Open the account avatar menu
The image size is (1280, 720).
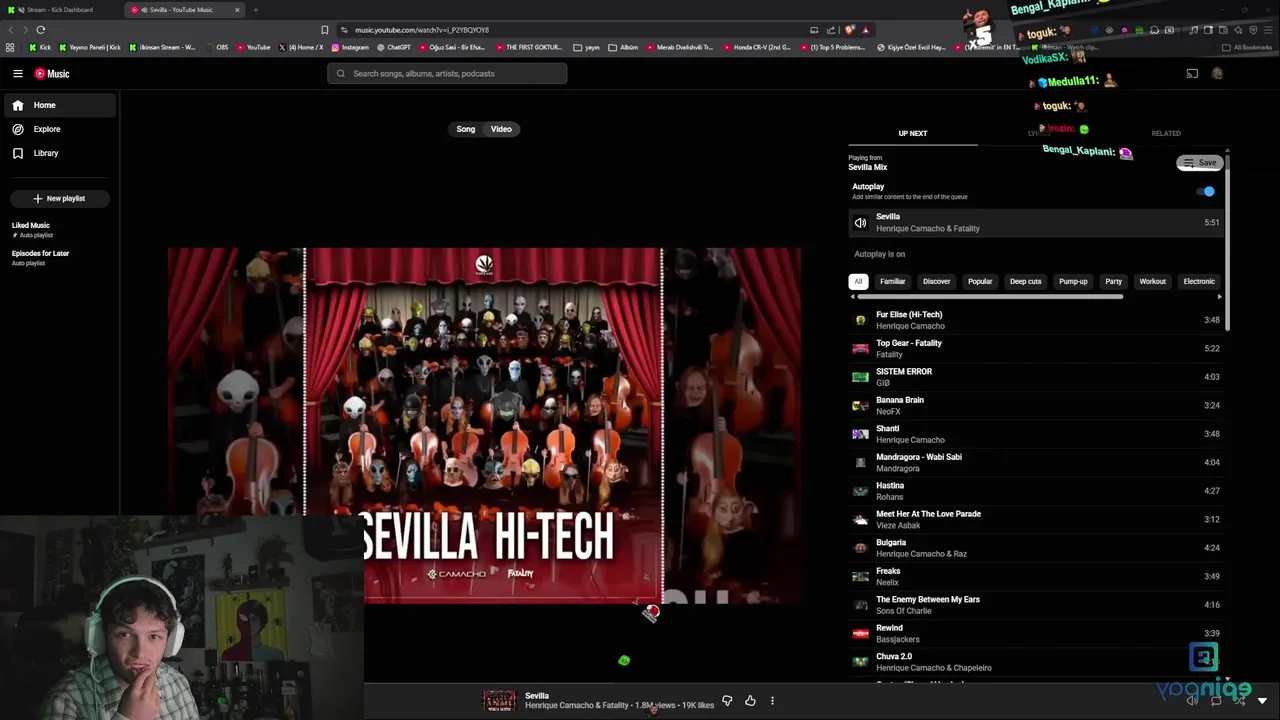[1217, 73]
